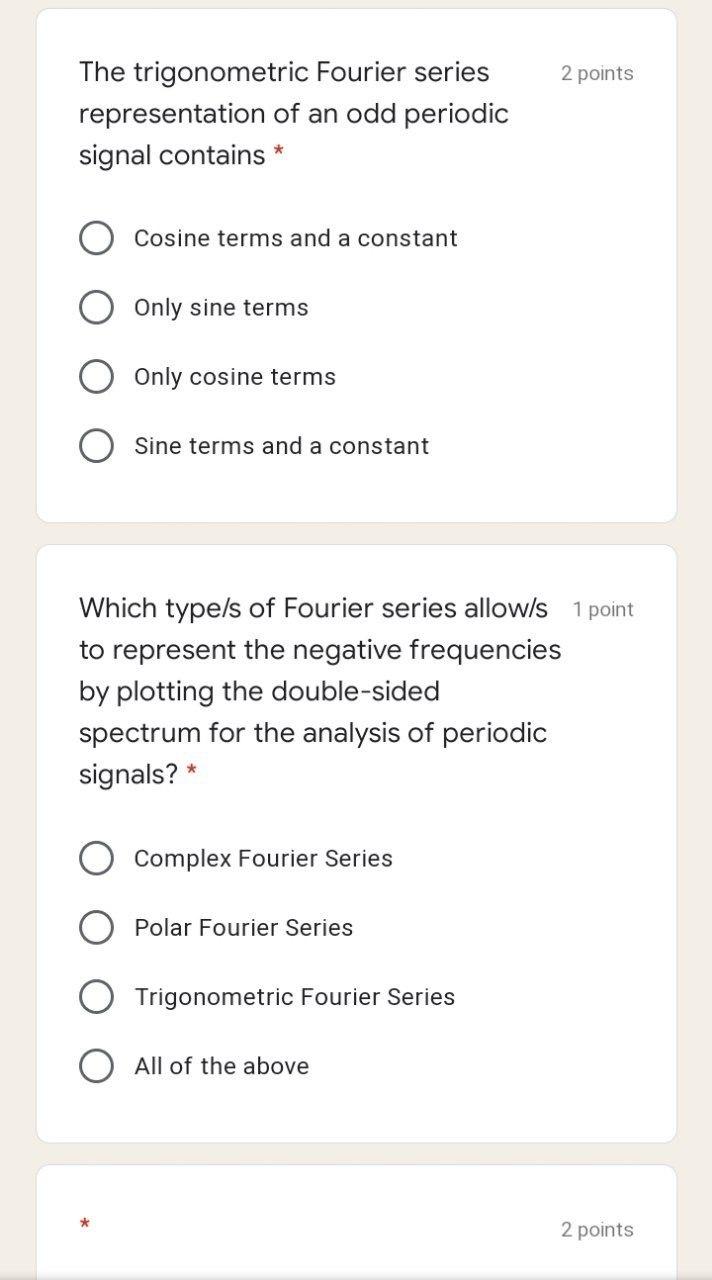Pick the "Only cosine terms" radio circle
This screenshot has width=712, height=1280.
[96, 377]
